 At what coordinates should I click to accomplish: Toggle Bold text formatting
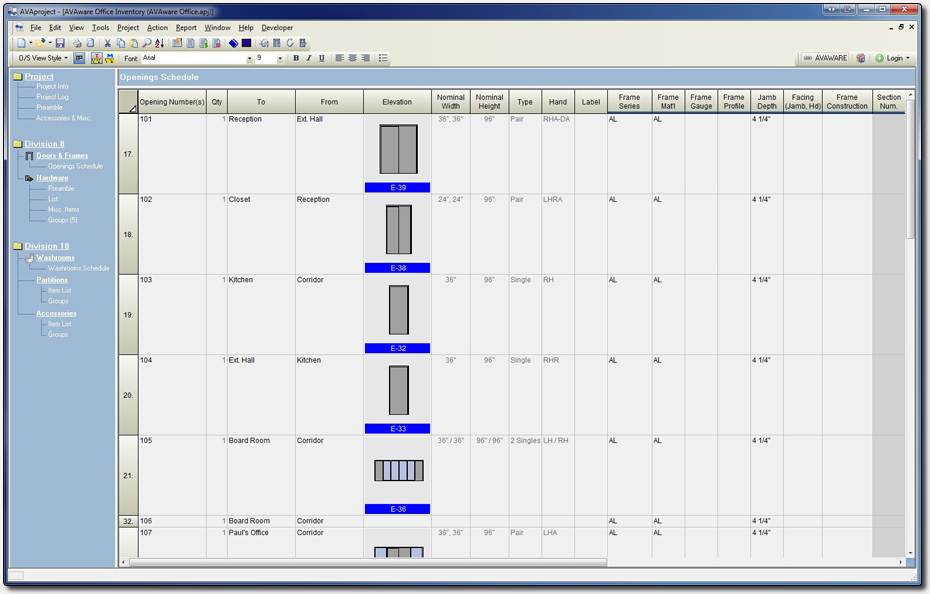click(296, 58)
